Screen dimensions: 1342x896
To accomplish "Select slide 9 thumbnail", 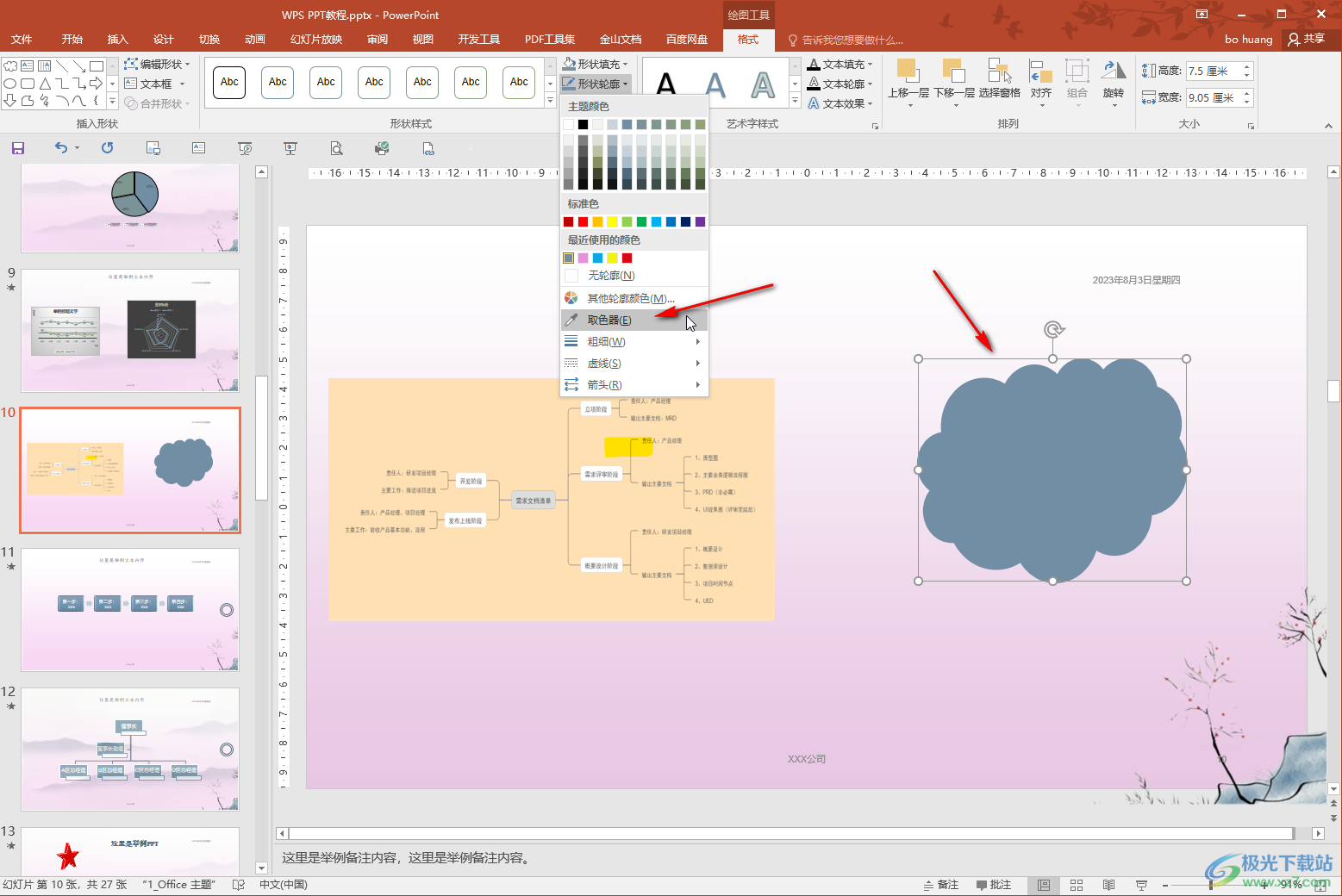I will point(130,330).
